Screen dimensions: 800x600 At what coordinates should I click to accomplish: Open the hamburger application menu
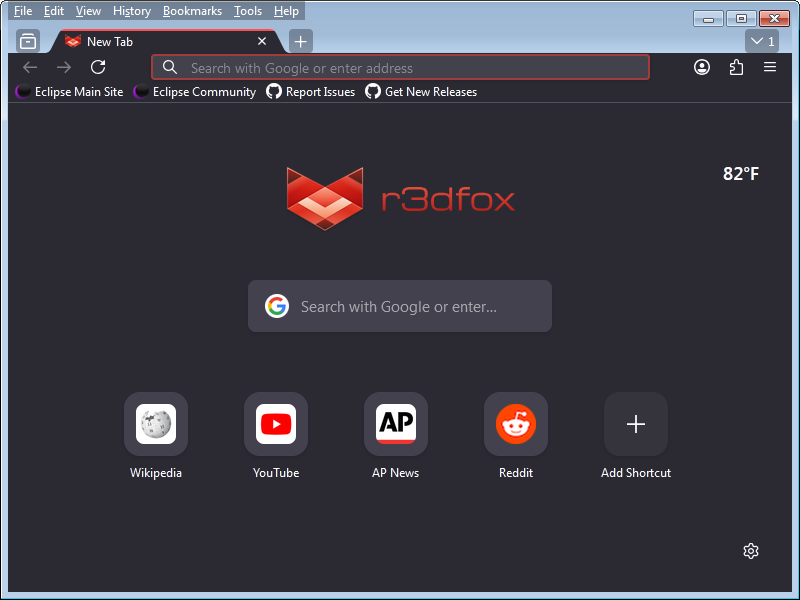pos(770,67)
